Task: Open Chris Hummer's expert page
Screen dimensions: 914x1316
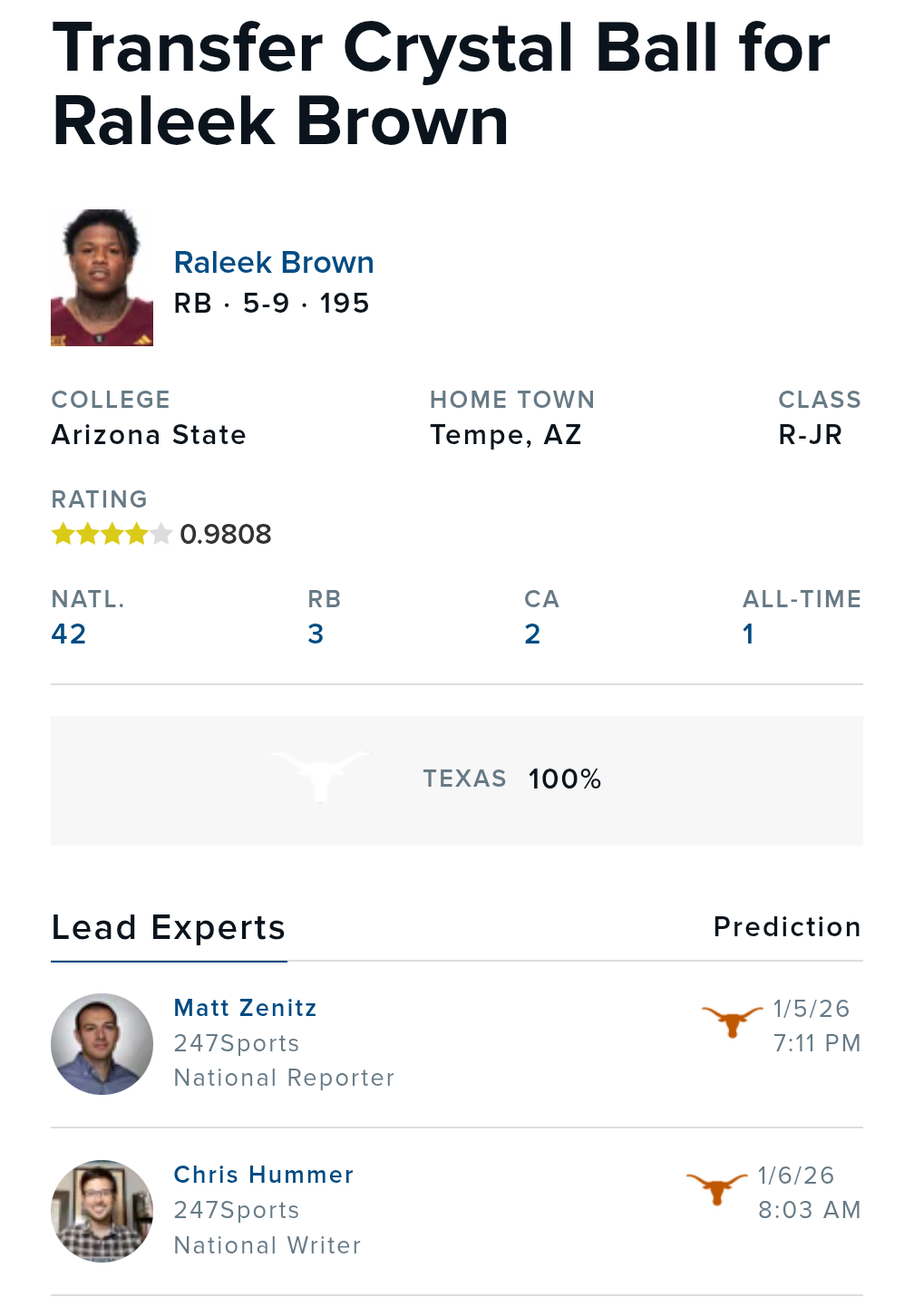Action: tap(263, 1175)
